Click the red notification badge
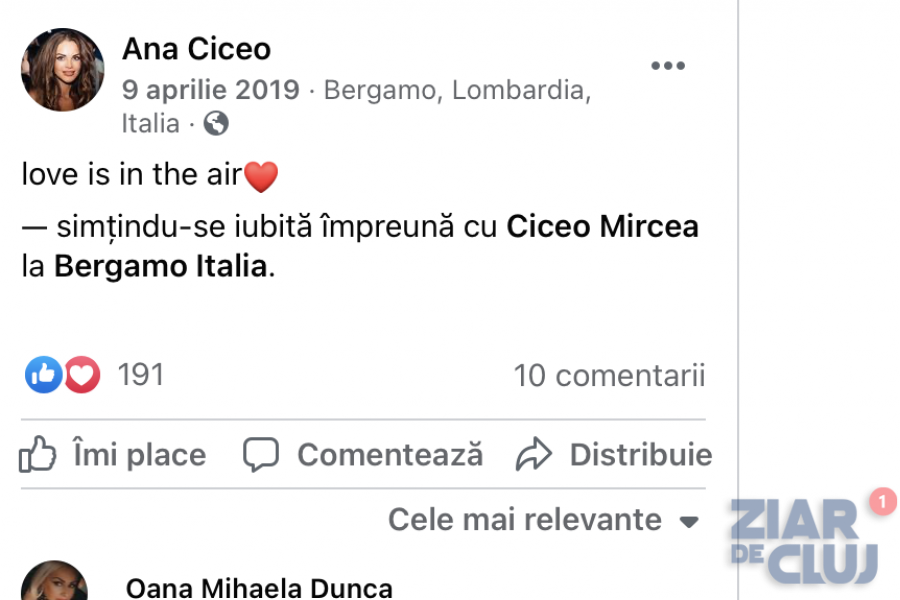Viewport: 900px width, 600px height. (882, 501)
